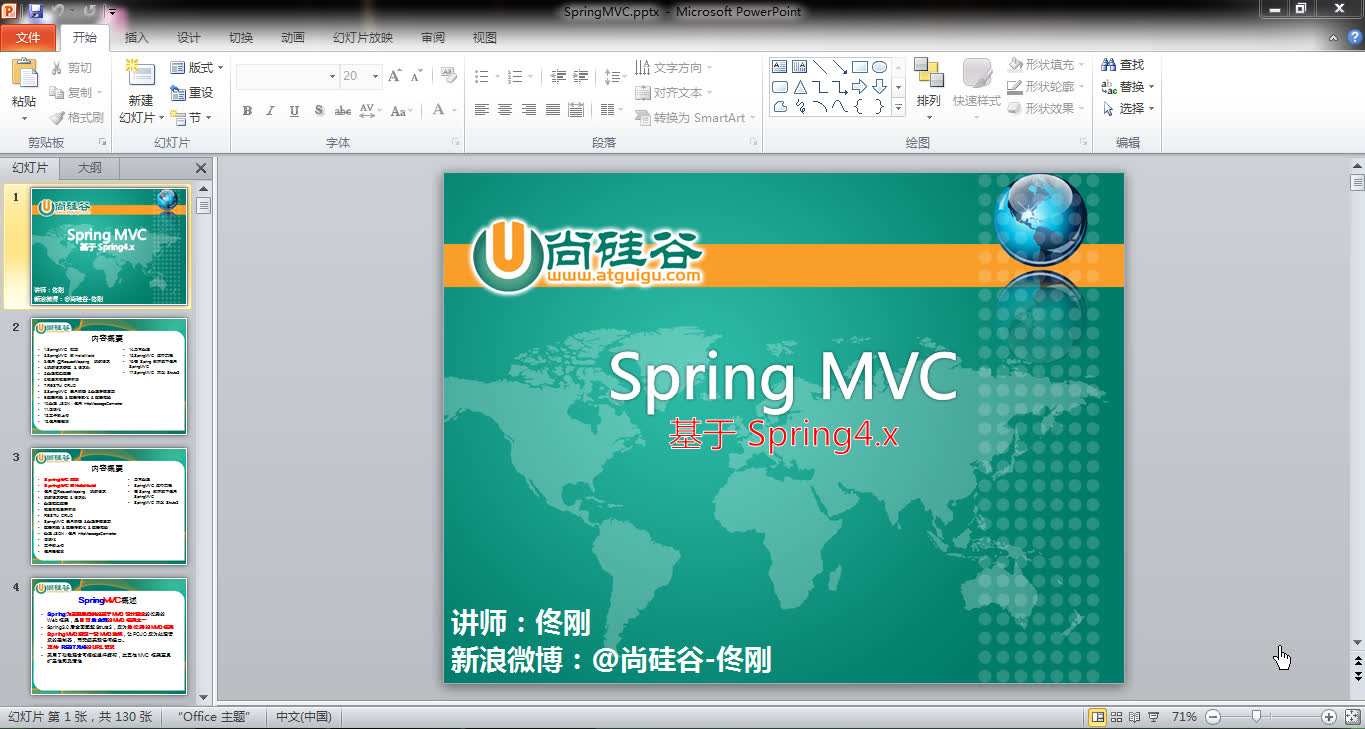
Task: Select the Rectangle shape in gallery
Action: (859, 67)
